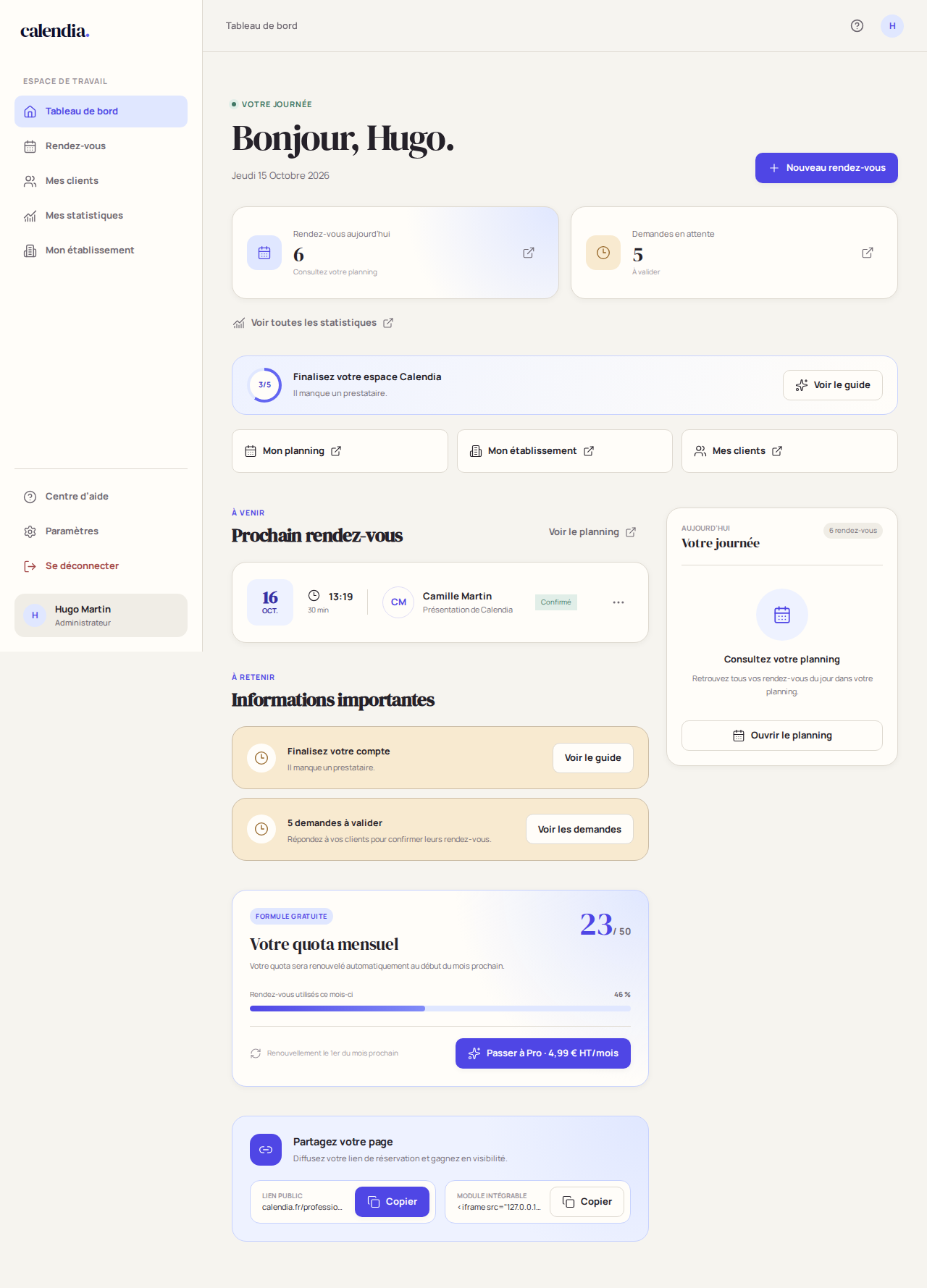The width and height of the screenshot is (927, 1288).
Task: Open the Mon établissement shortcut card
Action: 565,451
